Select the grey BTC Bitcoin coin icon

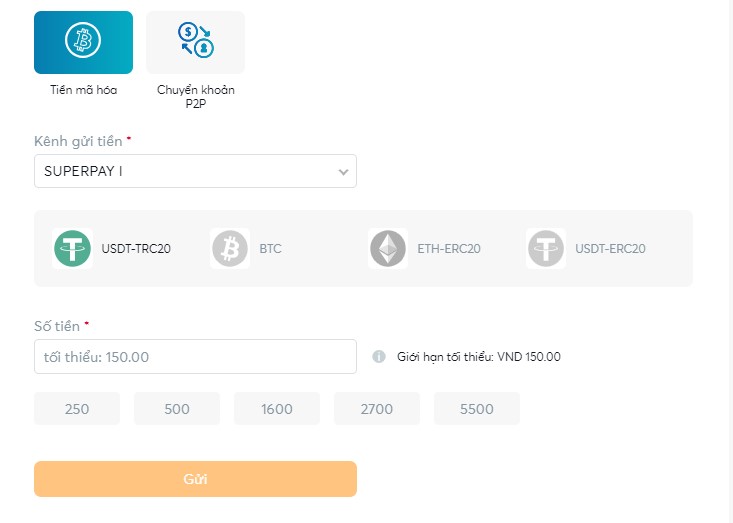coord(230,249)
